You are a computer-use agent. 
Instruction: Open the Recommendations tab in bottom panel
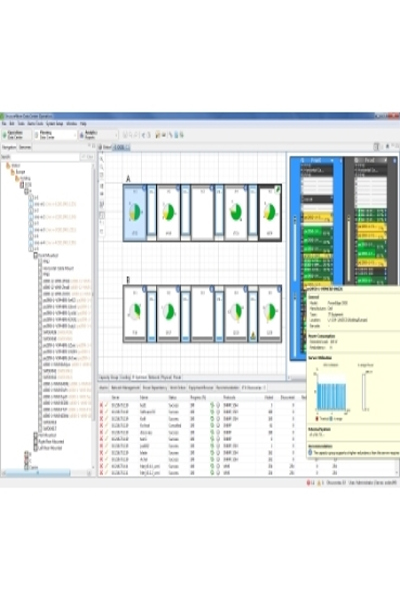(x=227, y=388)
